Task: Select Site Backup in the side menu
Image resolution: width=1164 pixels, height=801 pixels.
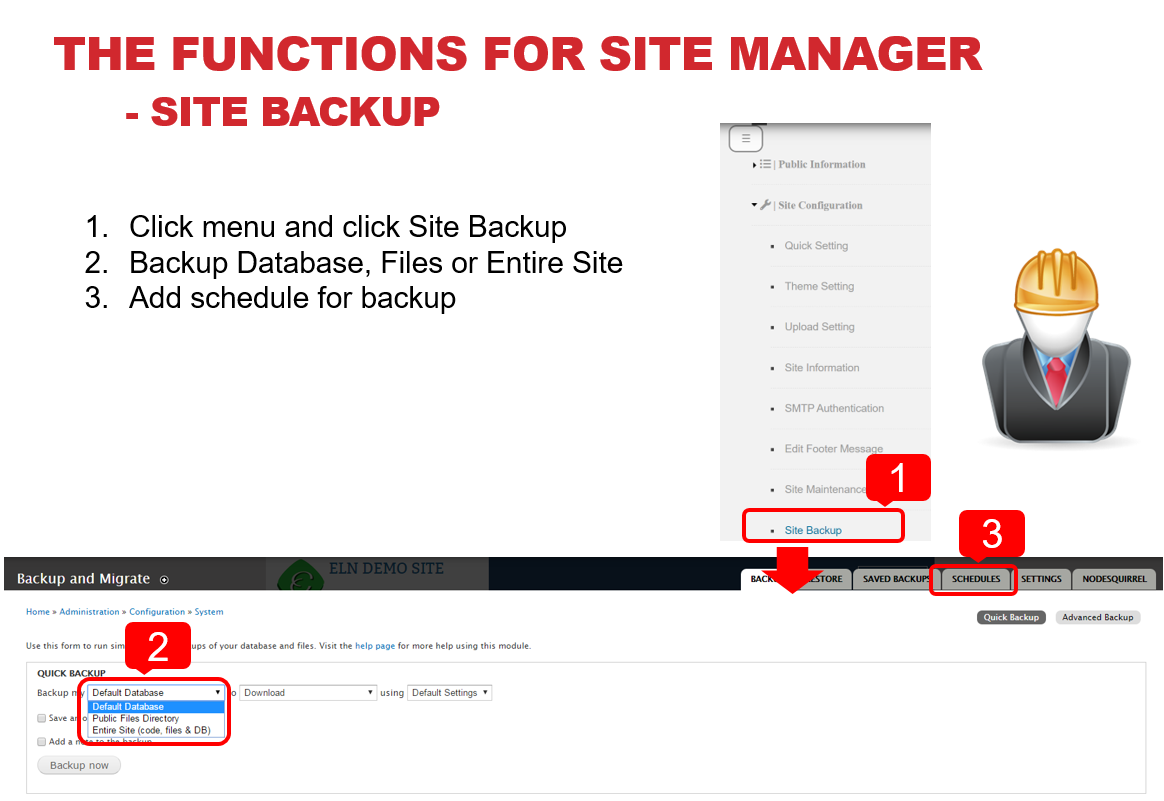Action: (x=812, y=530)
